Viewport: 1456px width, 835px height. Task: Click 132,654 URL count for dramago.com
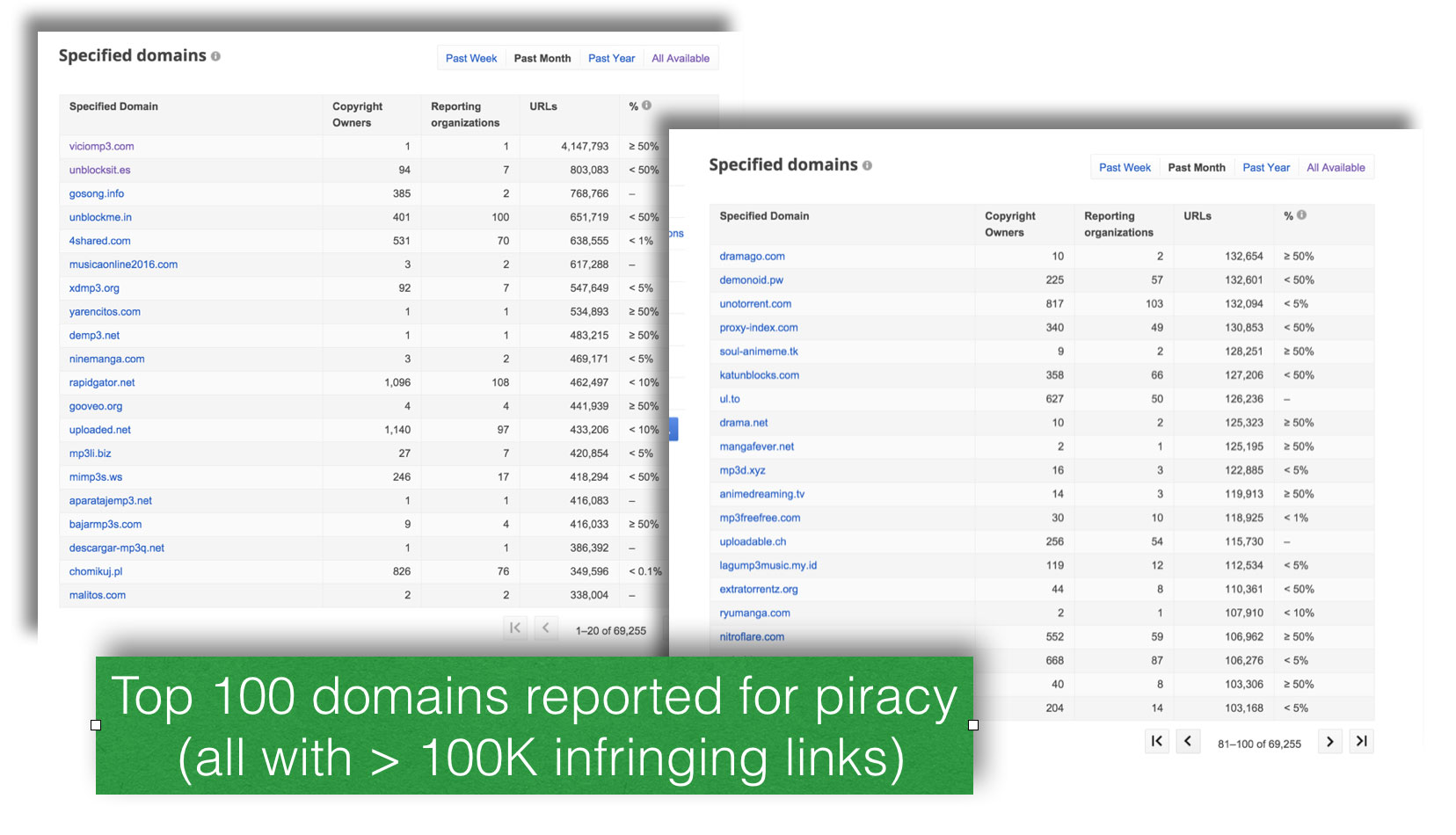pos(1244,257)
